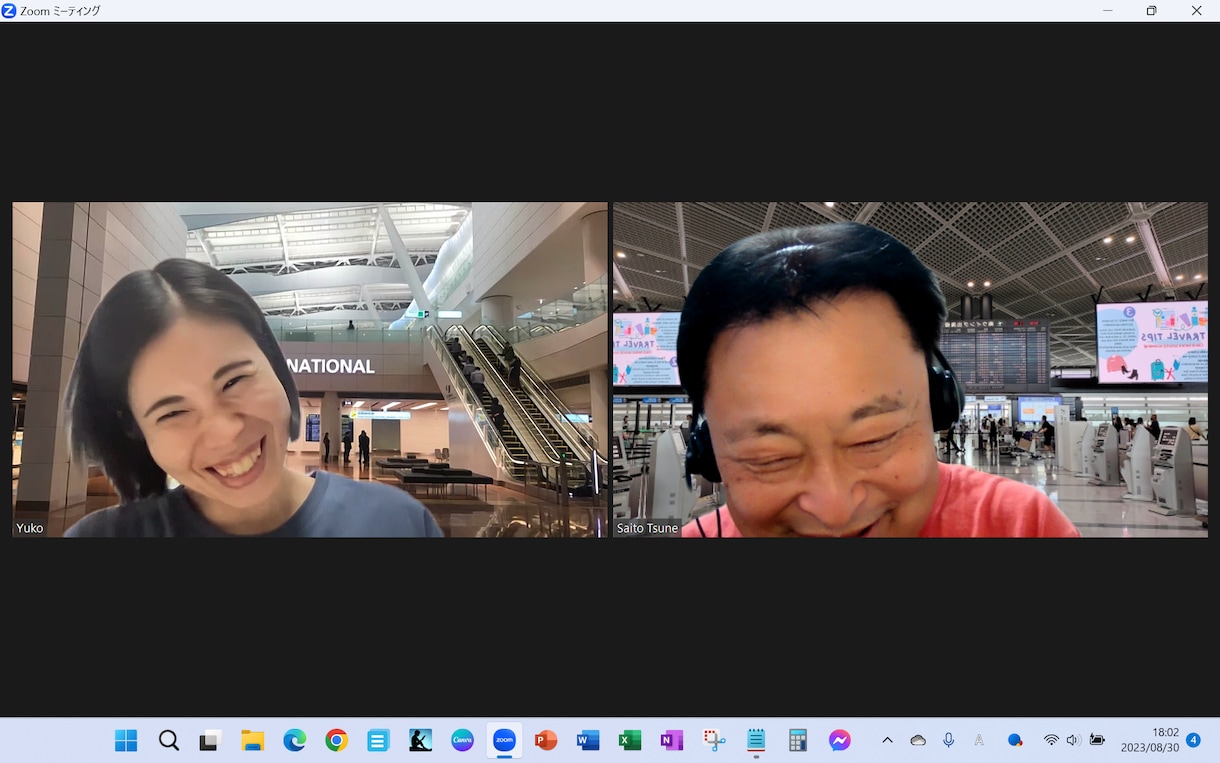The height and width of the screenshot is (763, 1220).
Task: Open the Kindle app from the taskbar
Action: coord(420,740)
